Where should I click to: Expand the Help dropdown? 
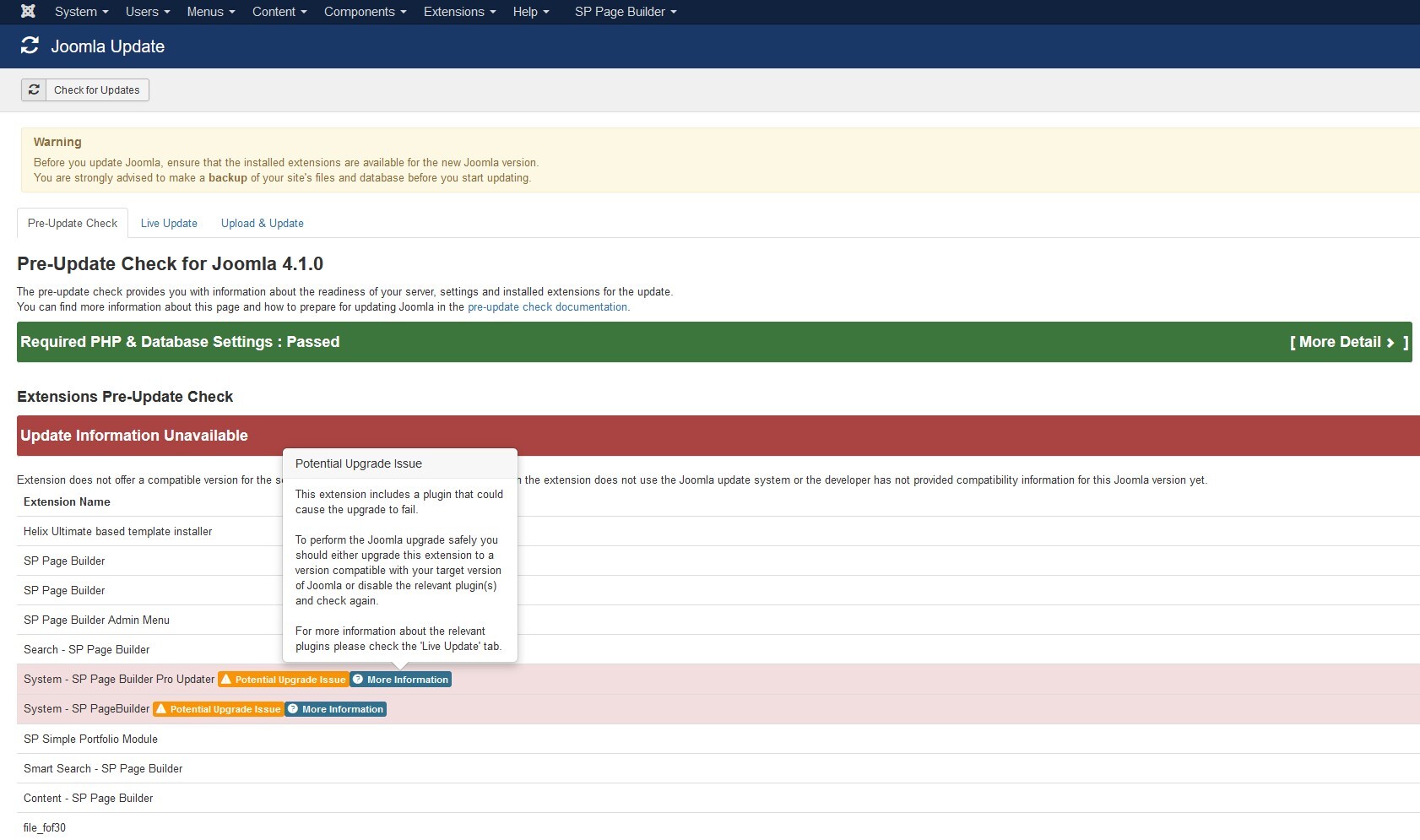coord(531,12)
